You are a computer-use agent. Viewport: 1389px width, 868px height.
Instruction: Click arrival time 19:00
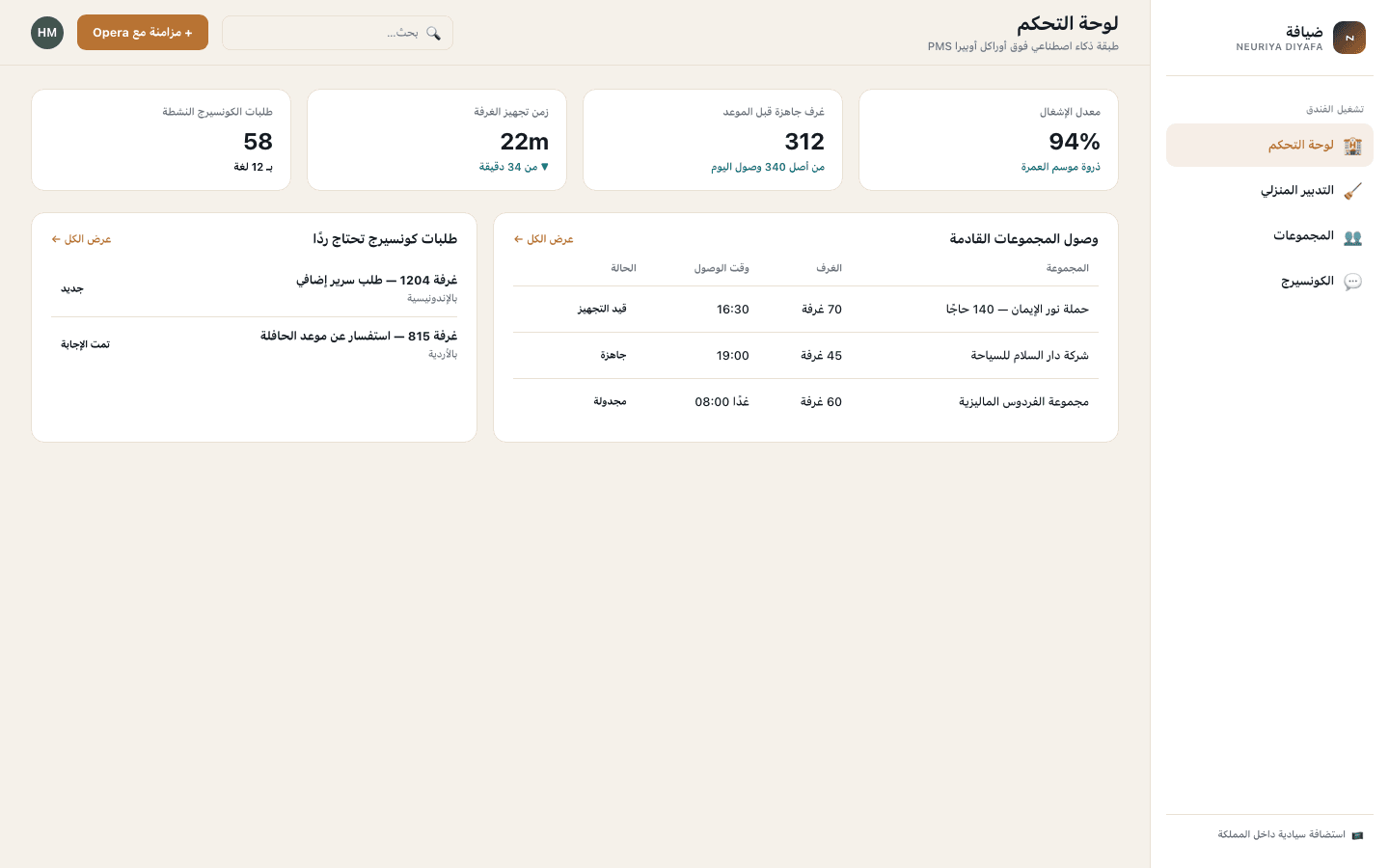click(733, 356)
